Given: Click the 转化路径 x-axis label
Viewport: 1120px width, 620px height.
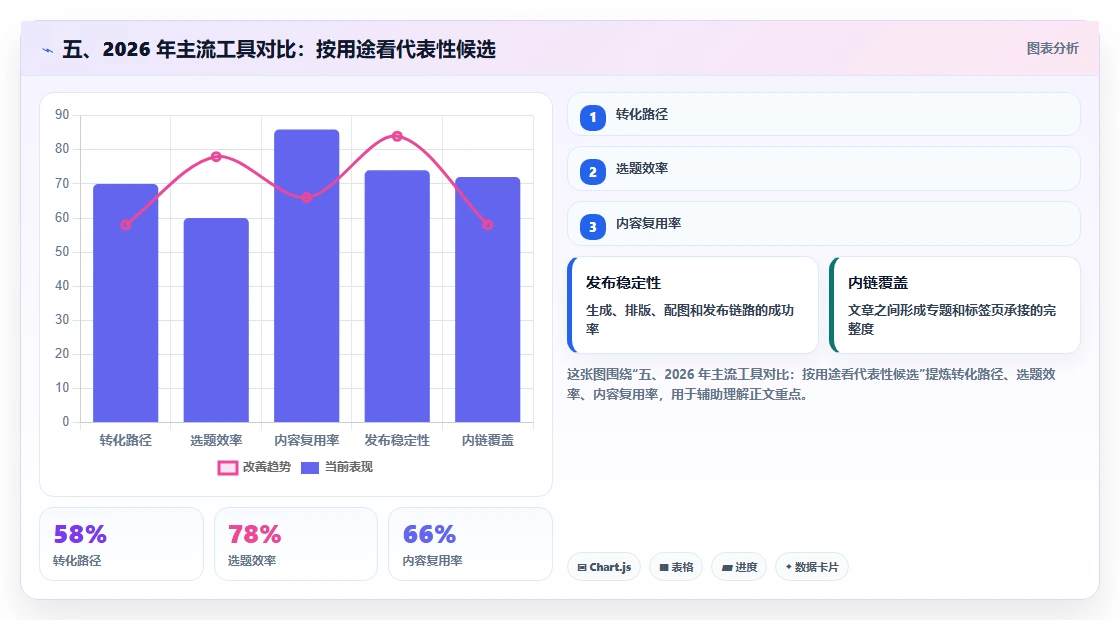Looking at the screenshot, I should (126, 441).
